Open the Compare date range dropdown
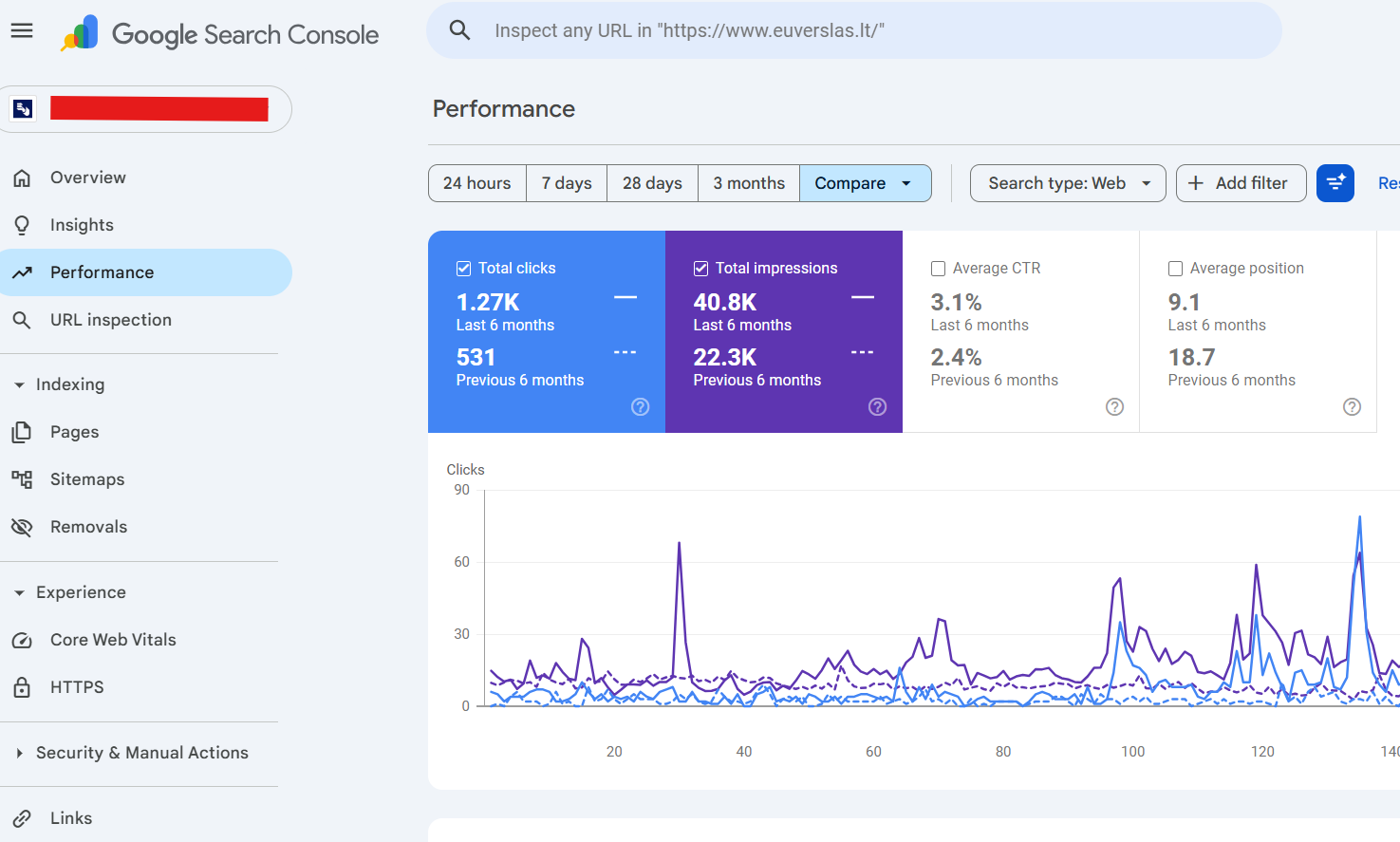Screen dimensions: 1400x842 (865, 183)
